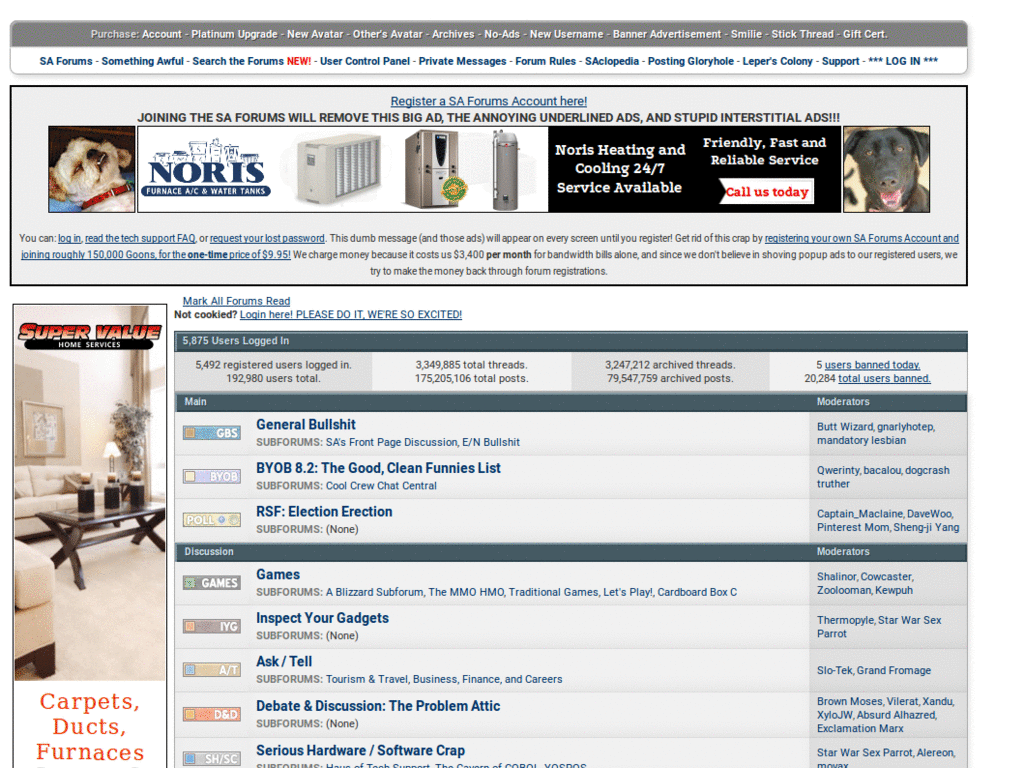View total users banned list
Screen dimensions: 1024x768
coord(884,378)
